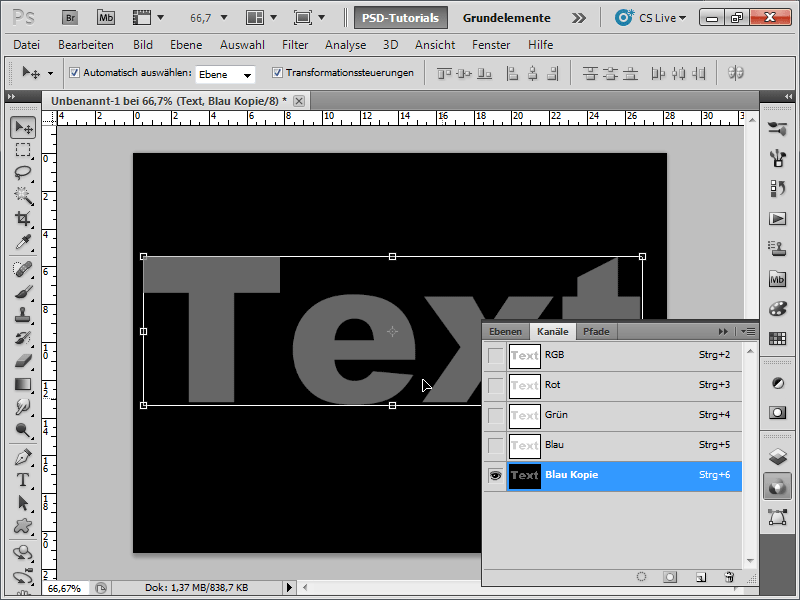
Task: Launch Adobe Bridge via Br icon
Action: (70, 18)
